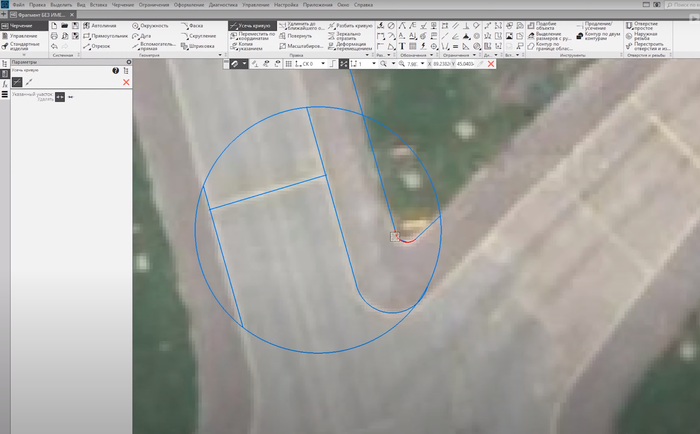
Task: Select the Штриховка hatch tool
Action: (x=198, y=46)
